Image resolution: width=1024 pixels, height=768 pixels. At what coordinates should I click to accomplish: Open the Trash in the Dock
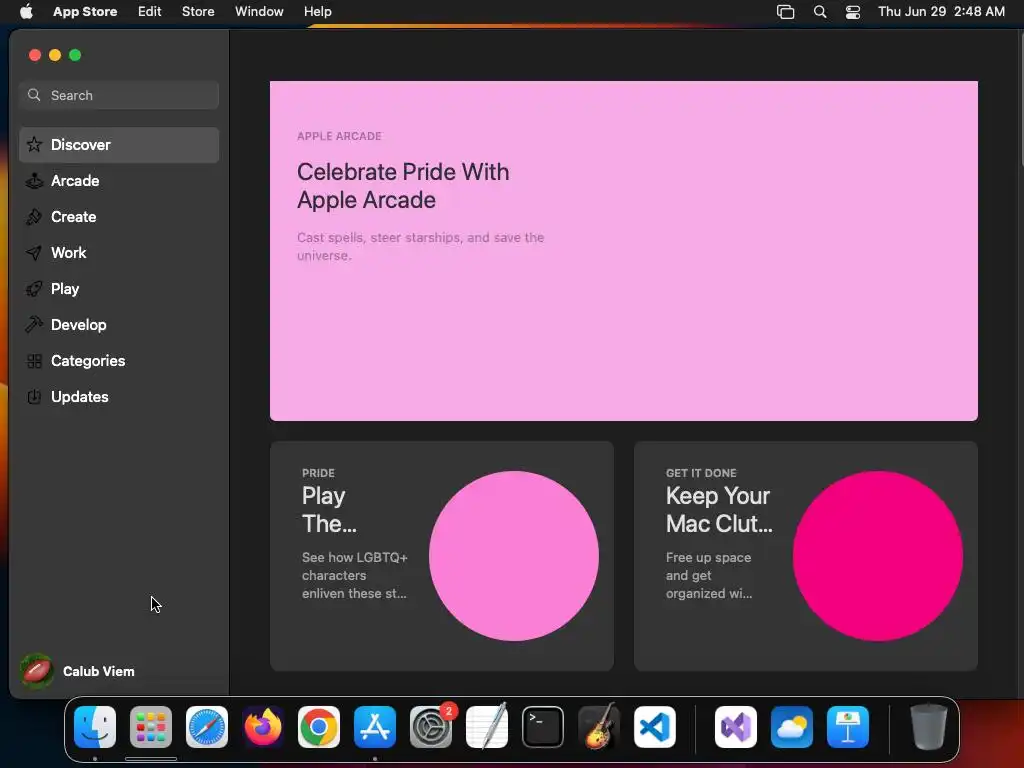929,727
